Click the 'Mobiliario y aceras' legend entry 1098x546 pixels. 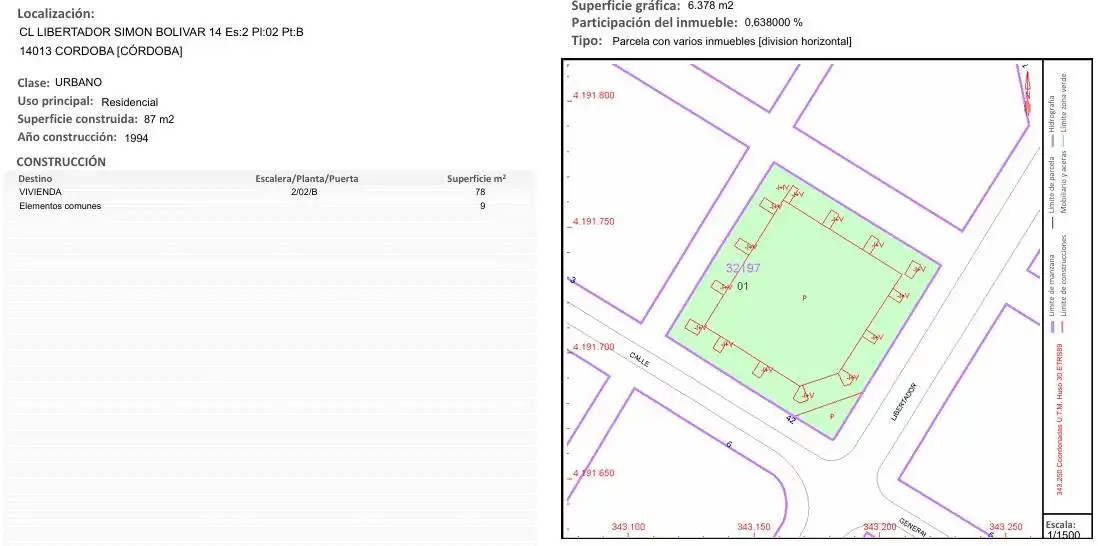coord(1064,183)
